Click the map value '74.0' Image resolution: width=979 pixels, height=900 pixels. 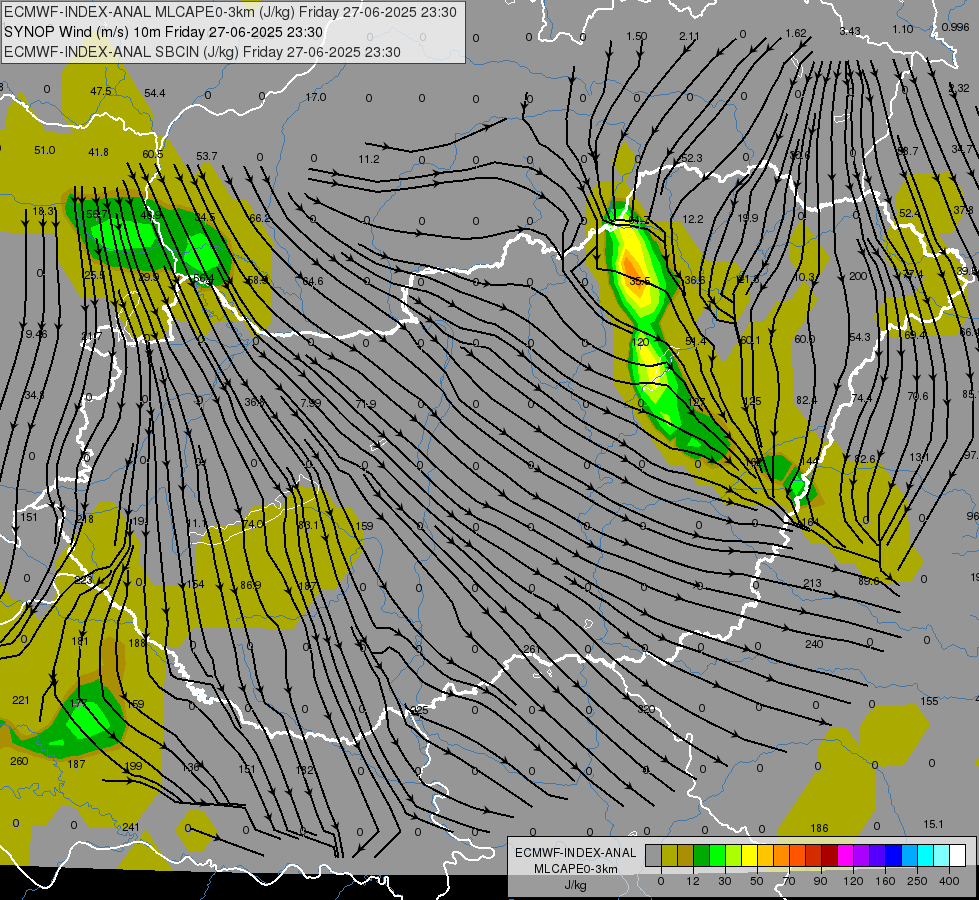pos(253,524)
